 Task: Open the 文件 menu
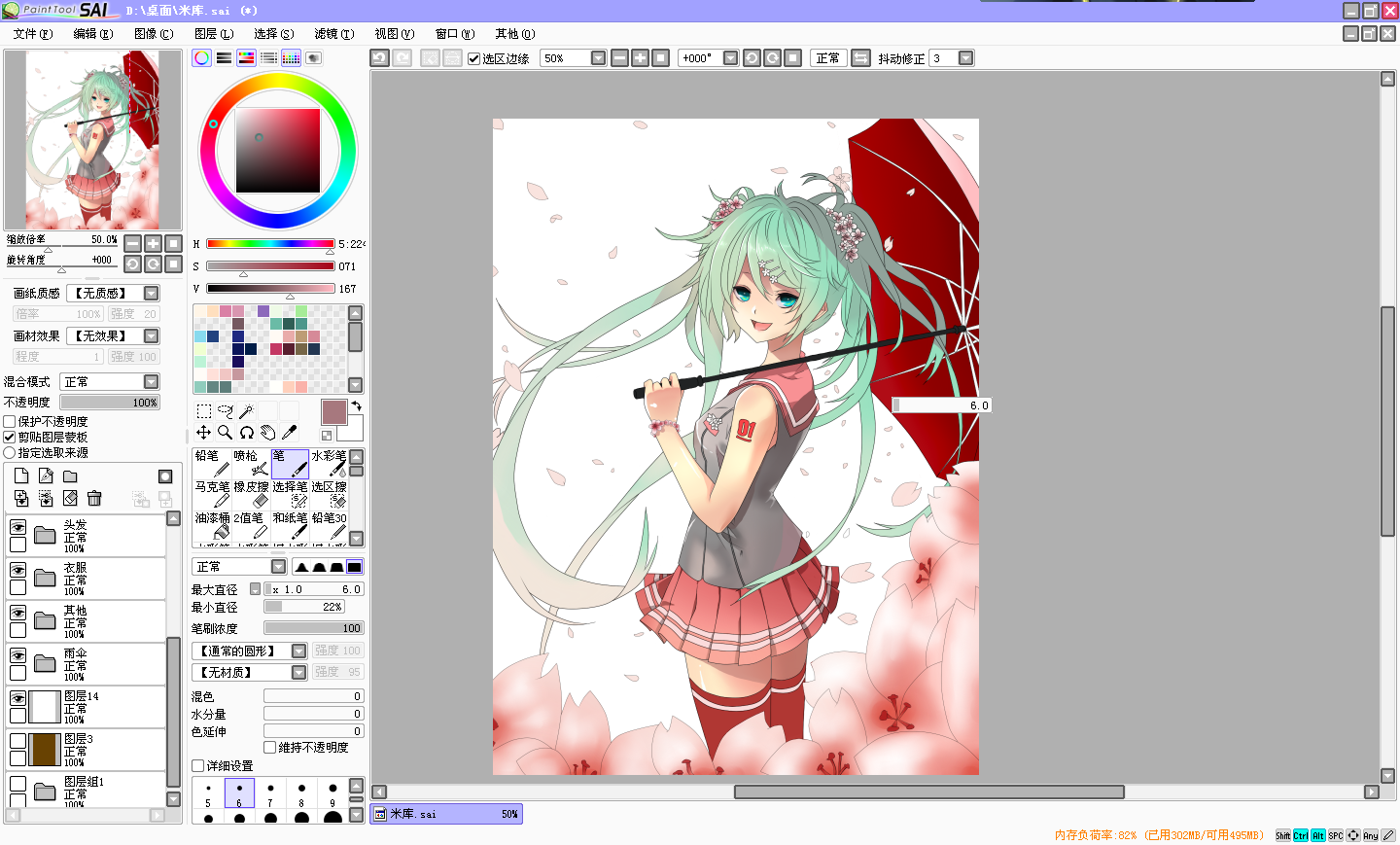tap(33, 34)
